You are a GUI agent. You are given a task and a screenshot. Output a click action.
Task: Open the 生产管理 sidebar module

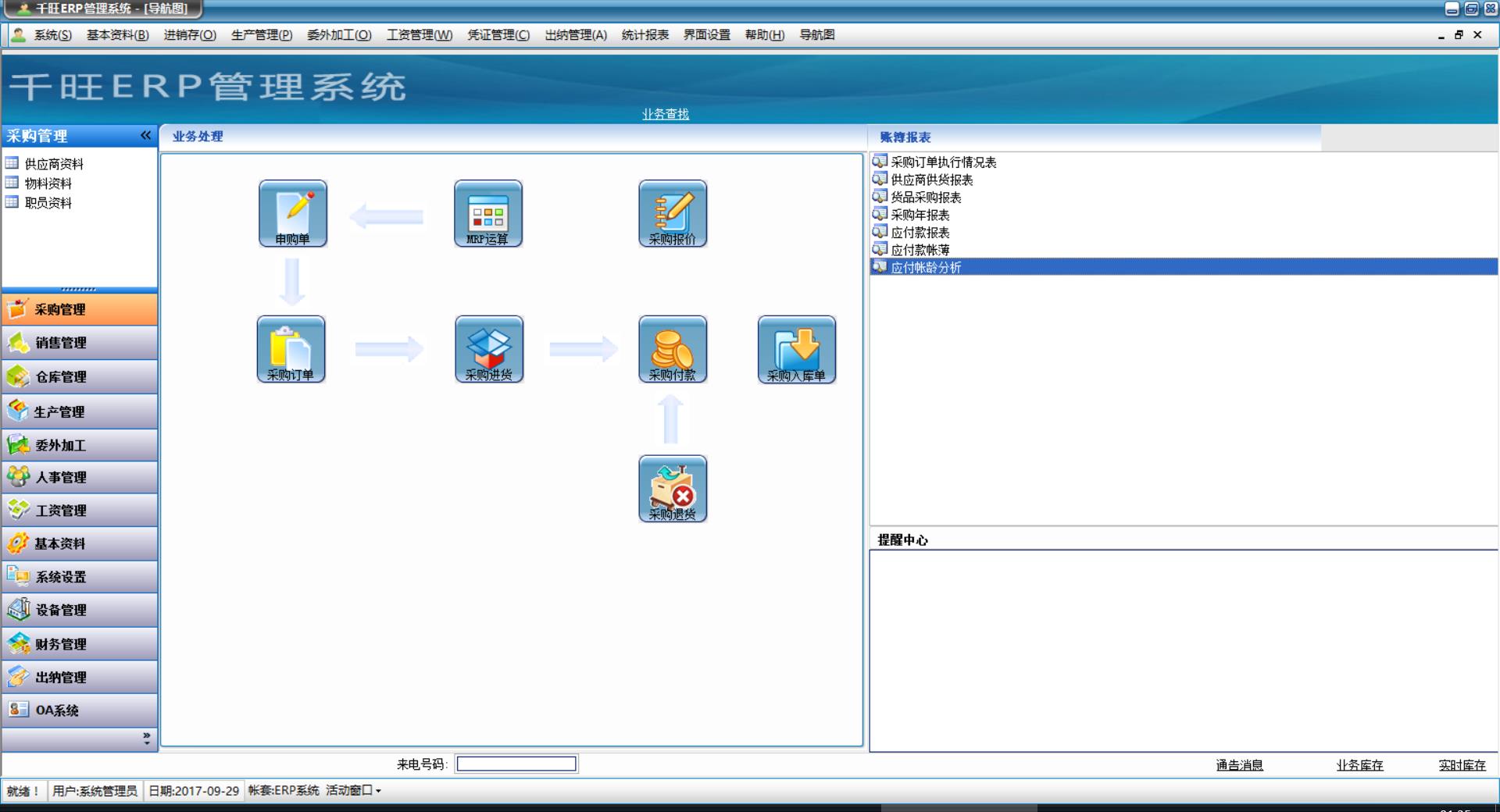[80, 411]
